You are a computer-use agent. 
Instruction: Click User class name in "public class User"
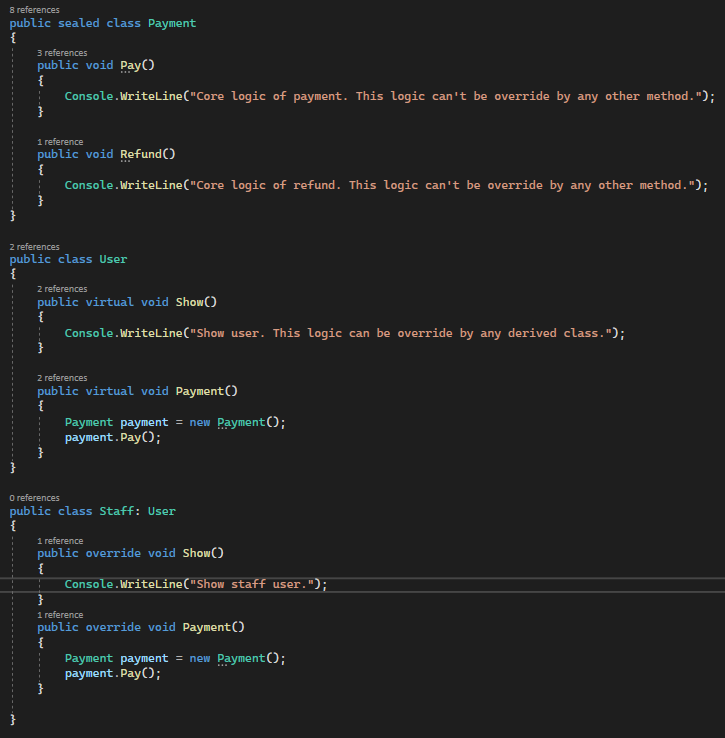point(113,259)
